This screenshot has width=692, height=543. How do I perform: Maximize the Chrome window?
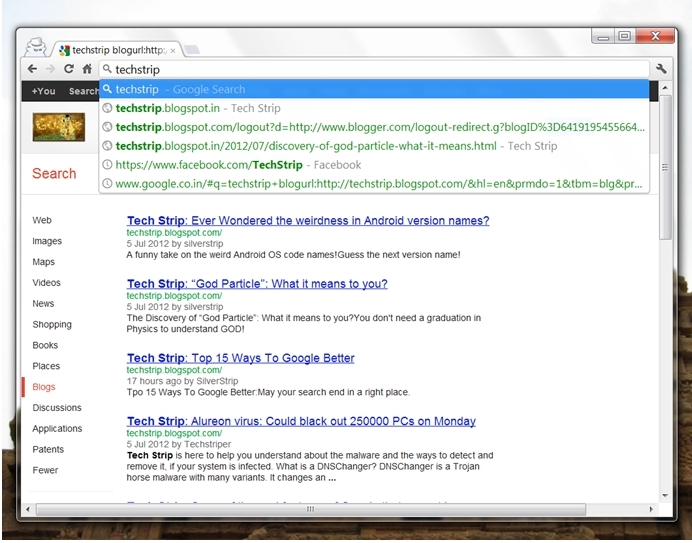tap(624, 36)
